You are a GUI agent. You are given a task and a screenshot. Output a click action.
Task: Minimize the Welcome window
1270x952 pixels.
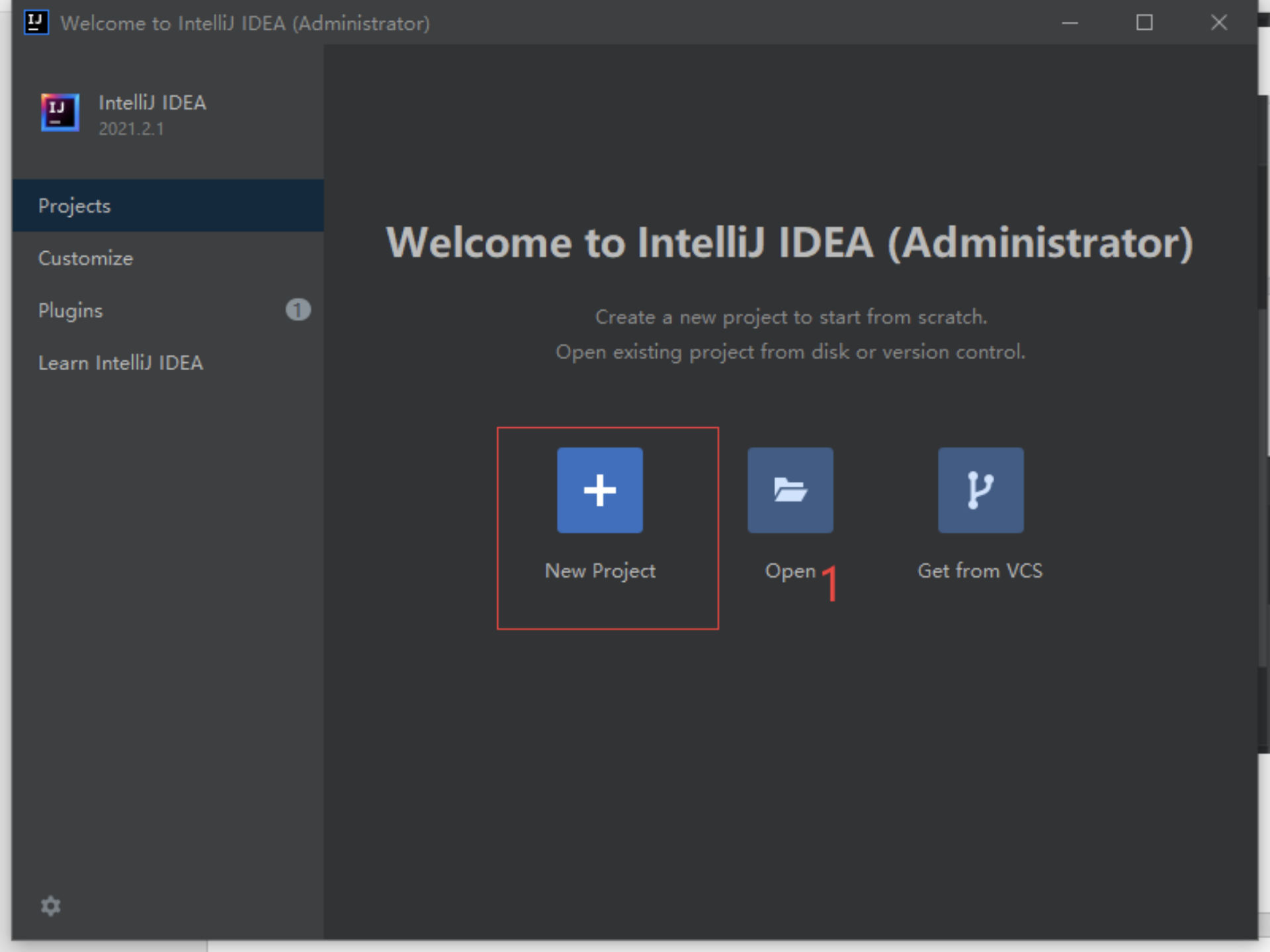(1070, 22)
